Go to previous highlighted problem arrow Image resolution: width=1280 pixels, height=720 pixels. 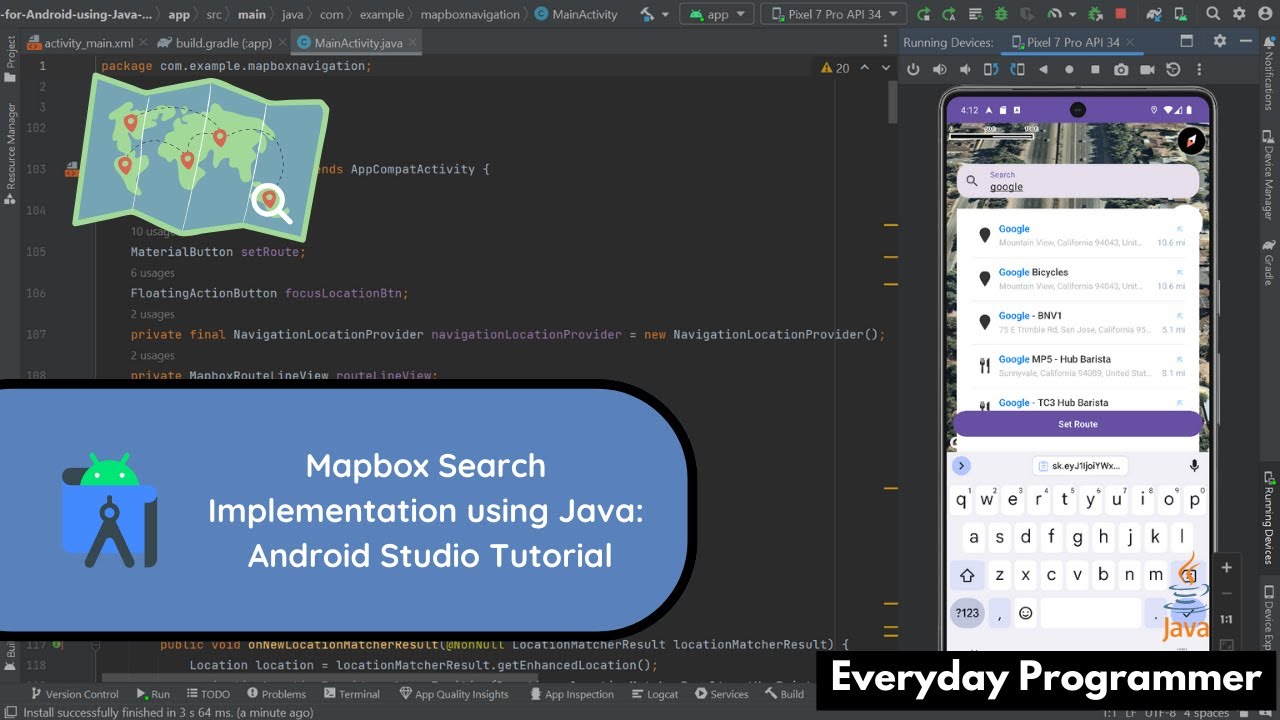(x=863, y=67)
